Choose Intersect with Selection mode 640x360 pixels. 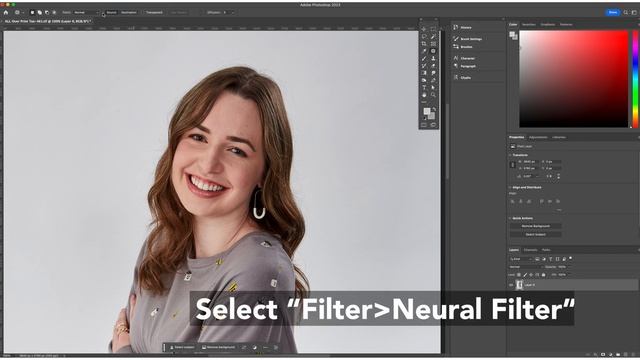pos(54,13)
